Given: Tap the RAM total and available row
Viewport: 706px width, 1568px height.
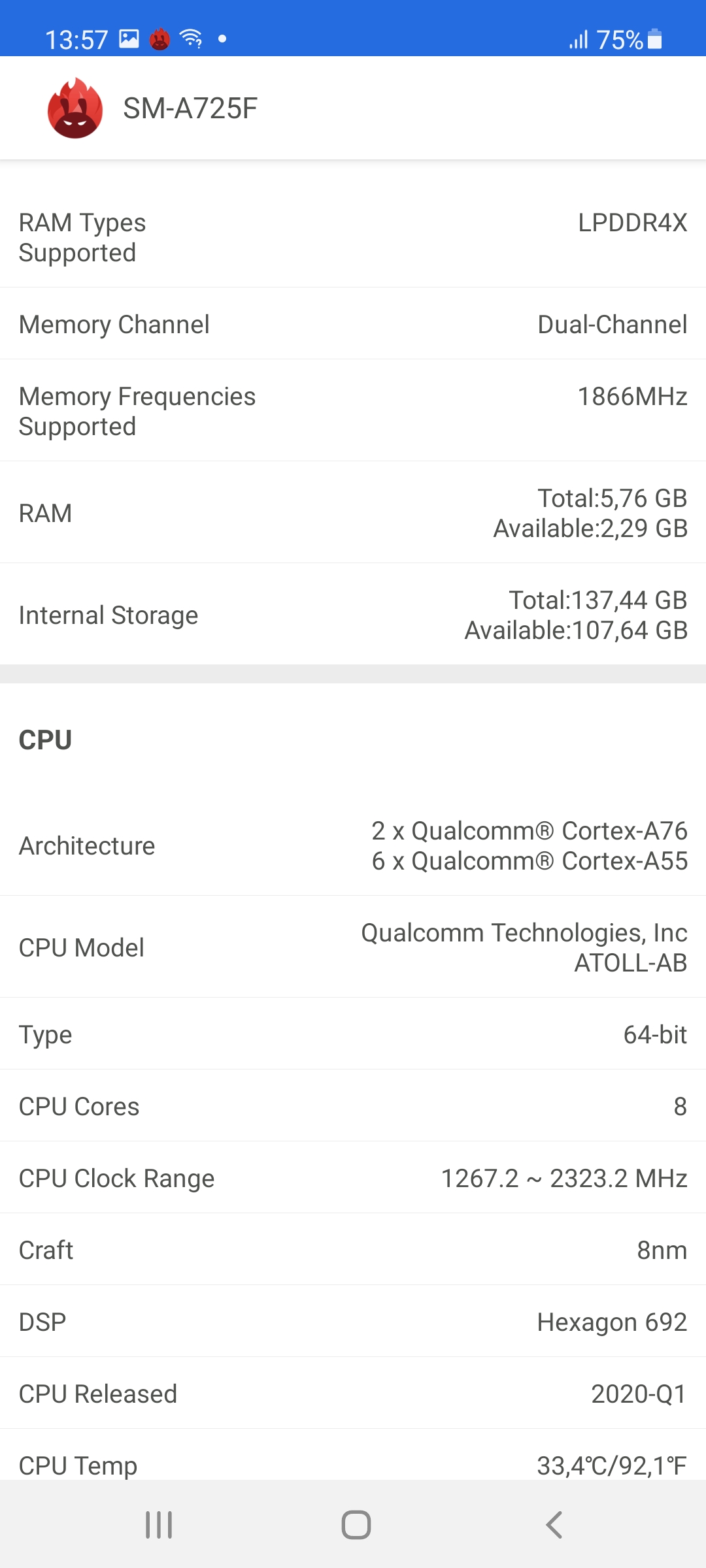Looking at the screenshot, I should 353,513.
